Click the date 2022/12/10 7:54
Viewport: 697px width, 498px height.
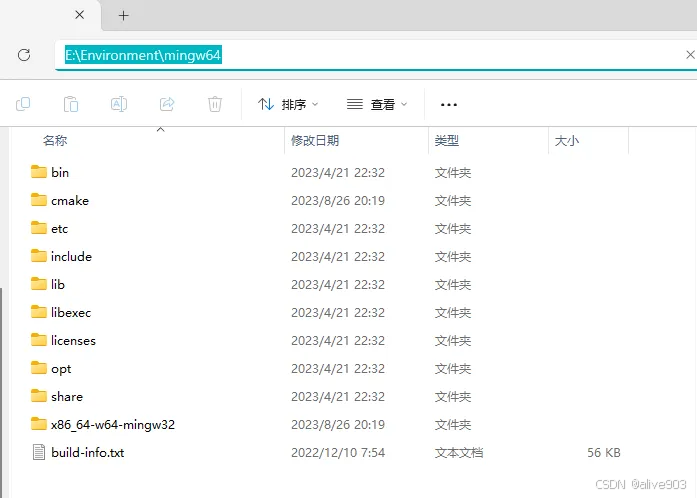point(338,453)
